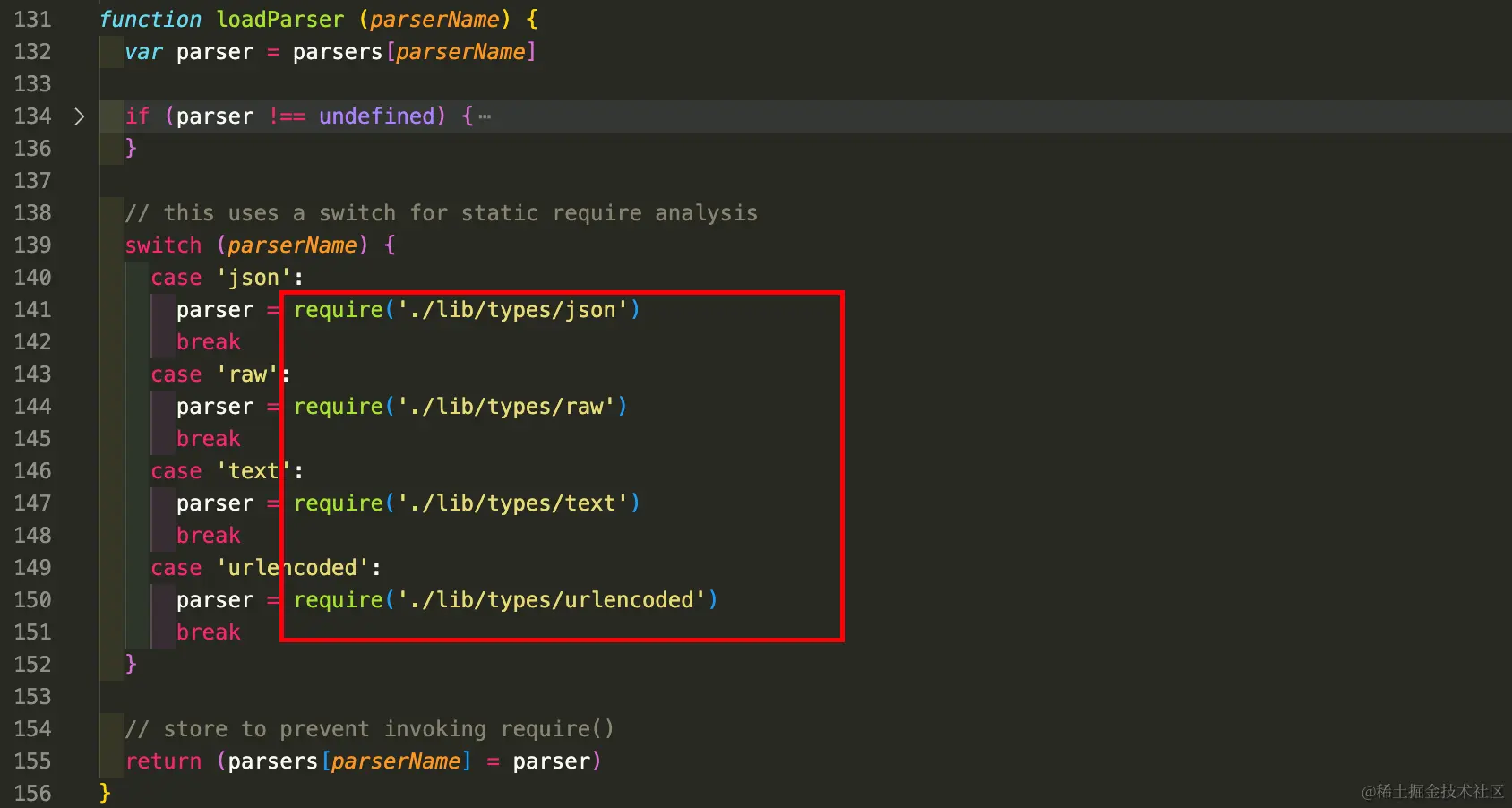Click the 'var' keyword on line 132
Screen dimensions: 1512x808
pyautogui.click(x=144, y=52)
